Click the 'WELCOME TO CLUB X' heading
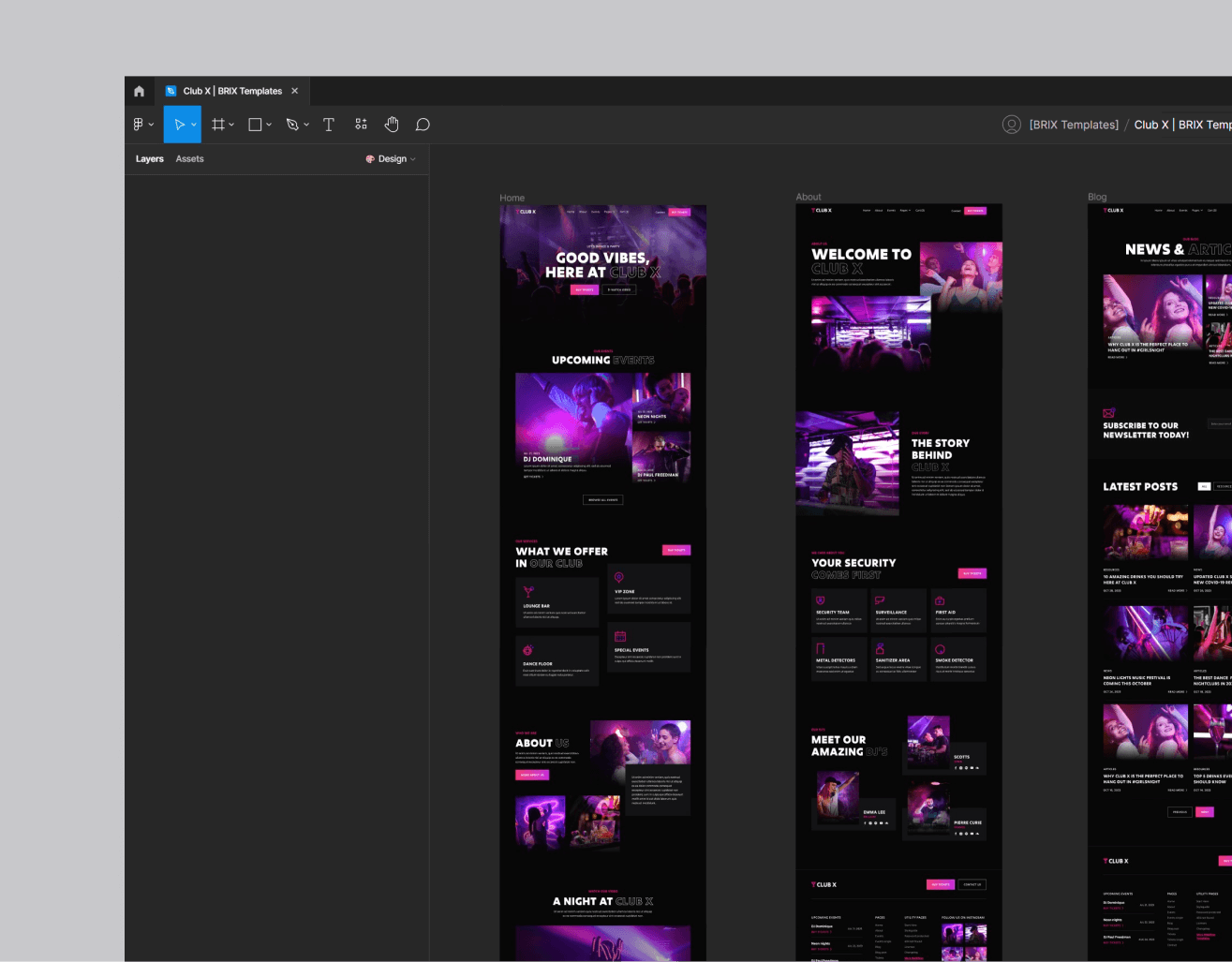The width and height of the screenshot is (1232, 962). tap(861, 261)
